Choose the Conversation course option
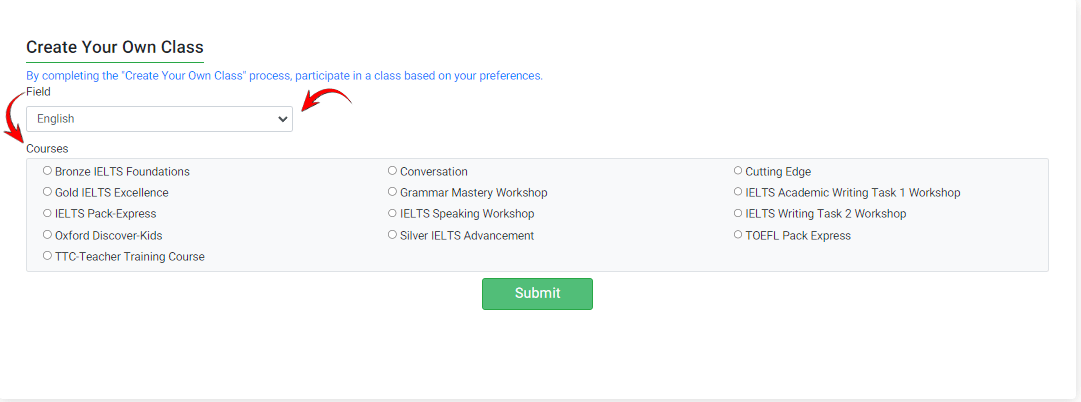The height and width of the screenshot is (402, 1081). click(393, 171)
